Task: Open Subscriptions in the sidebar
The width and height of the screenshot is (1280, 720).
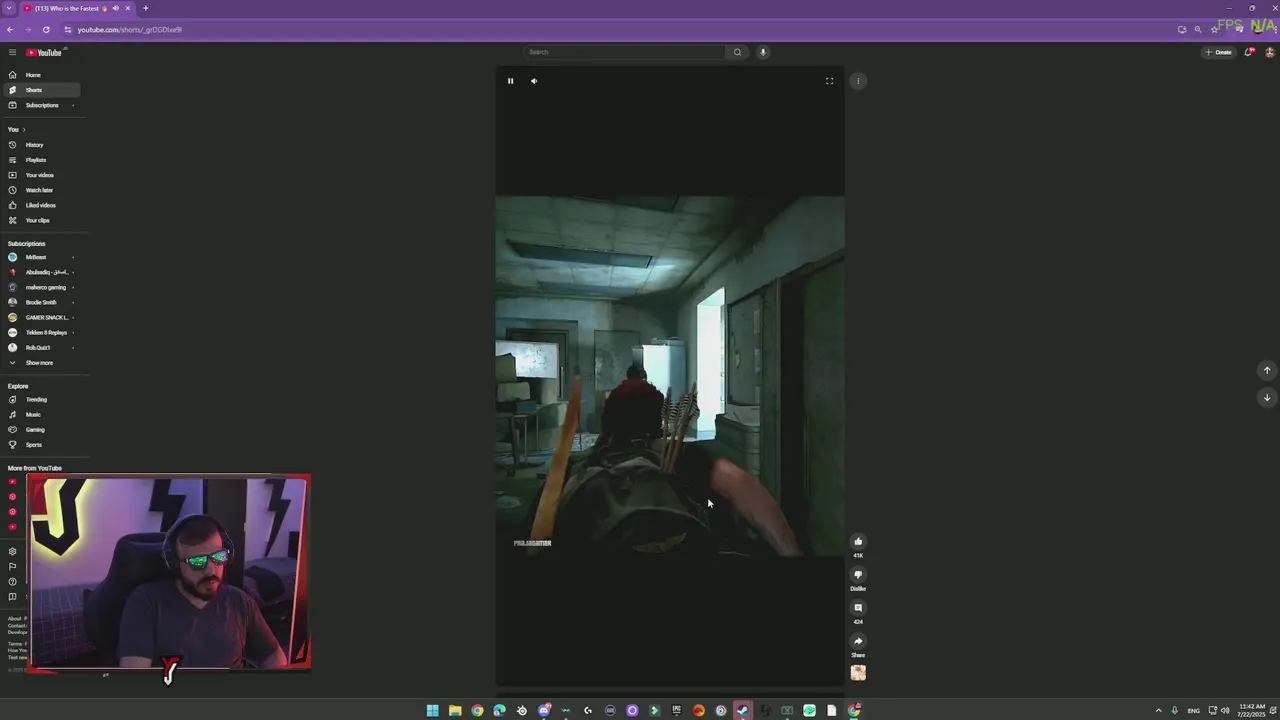Action: pos(40,105)
